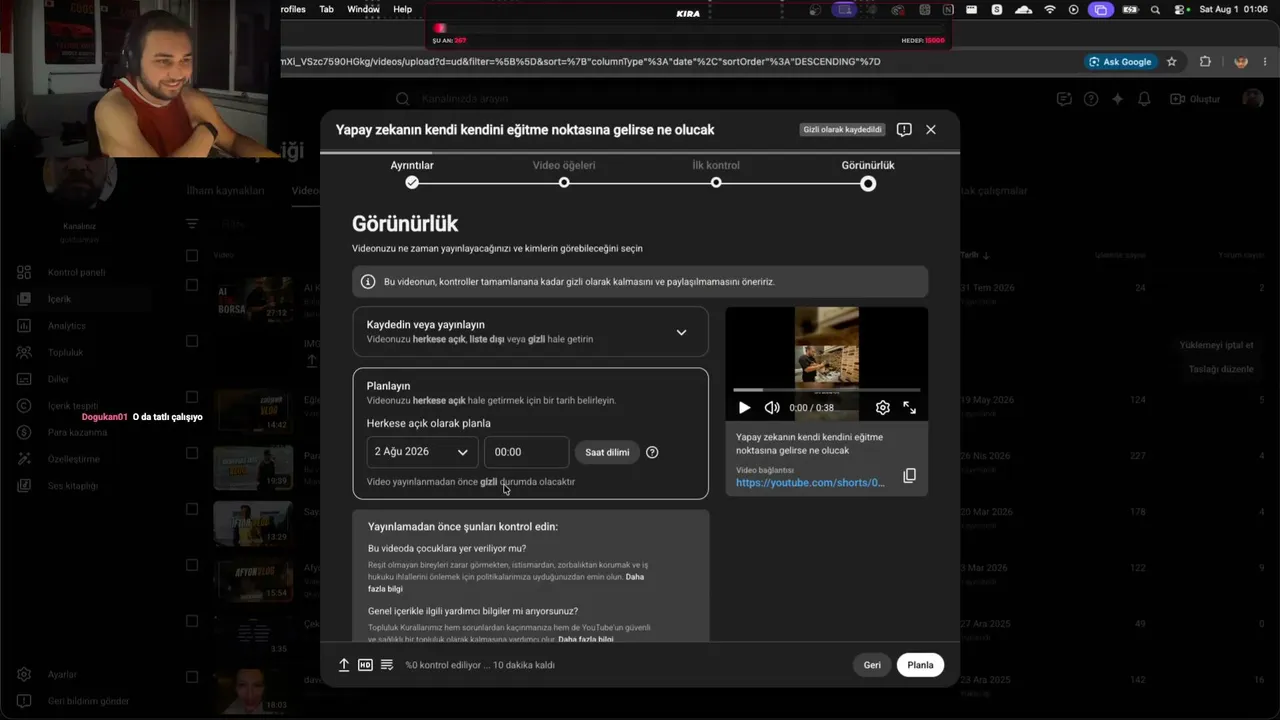This screenshot has width=1280, height=720.
Task: Copy the video link
Action: (909, 476)
